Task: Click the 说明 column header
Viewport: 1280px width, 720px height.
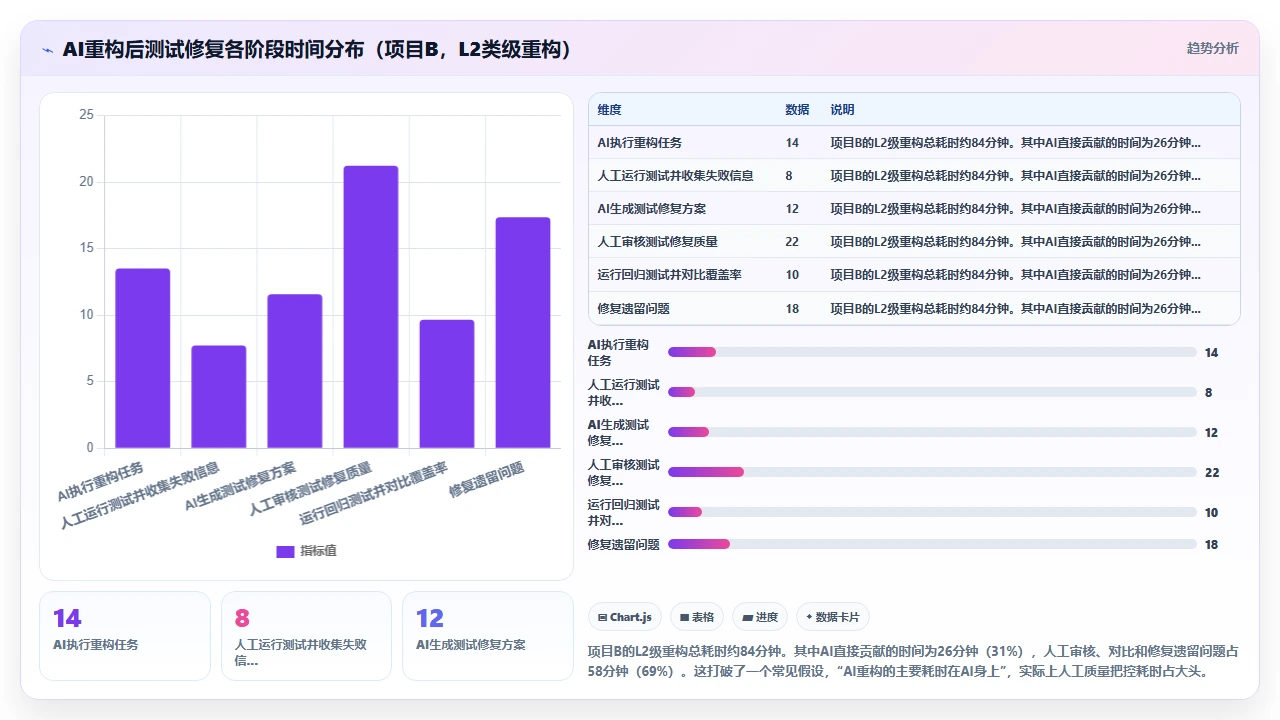Action: click(842, 110)
